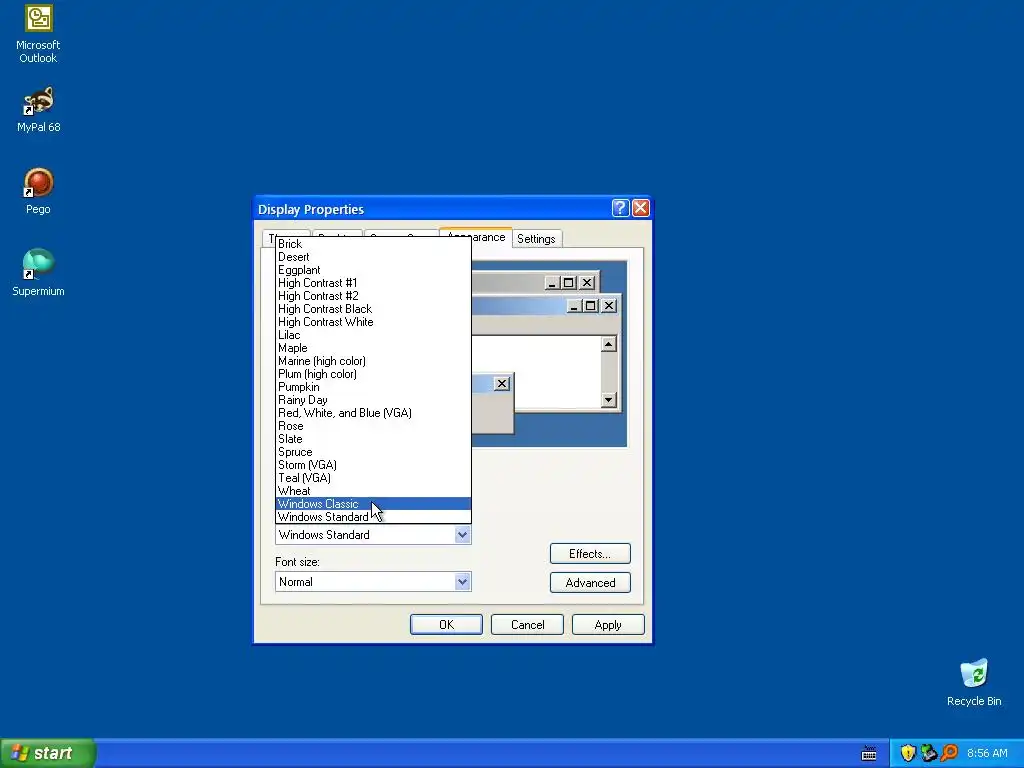Select the Supermium desktop shortcut
The image size is (1024, 768).
click(x=38, y=273)
